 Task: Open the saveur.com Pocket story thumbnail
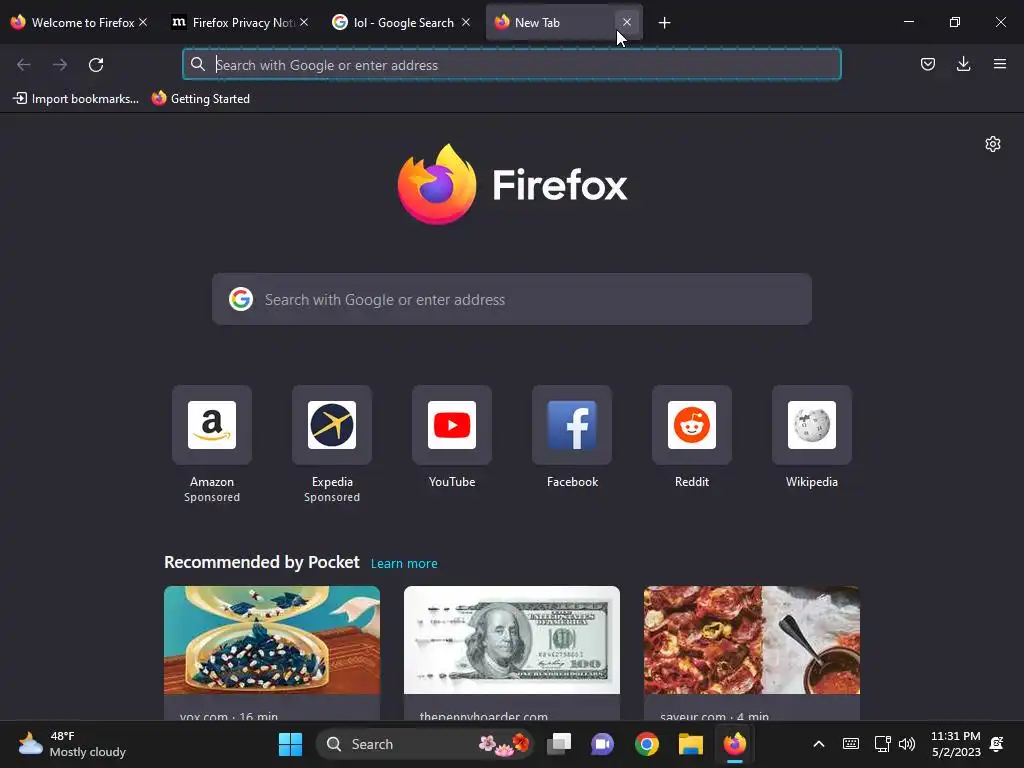tap(752, 640)
